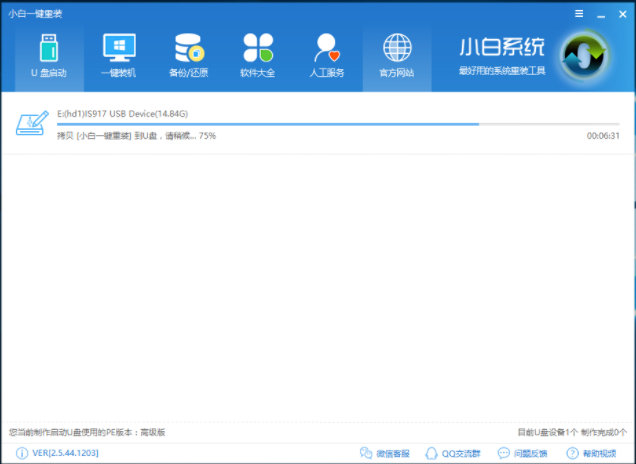
Task: Join the QQ交流群 group
Action: pos(457,453)
